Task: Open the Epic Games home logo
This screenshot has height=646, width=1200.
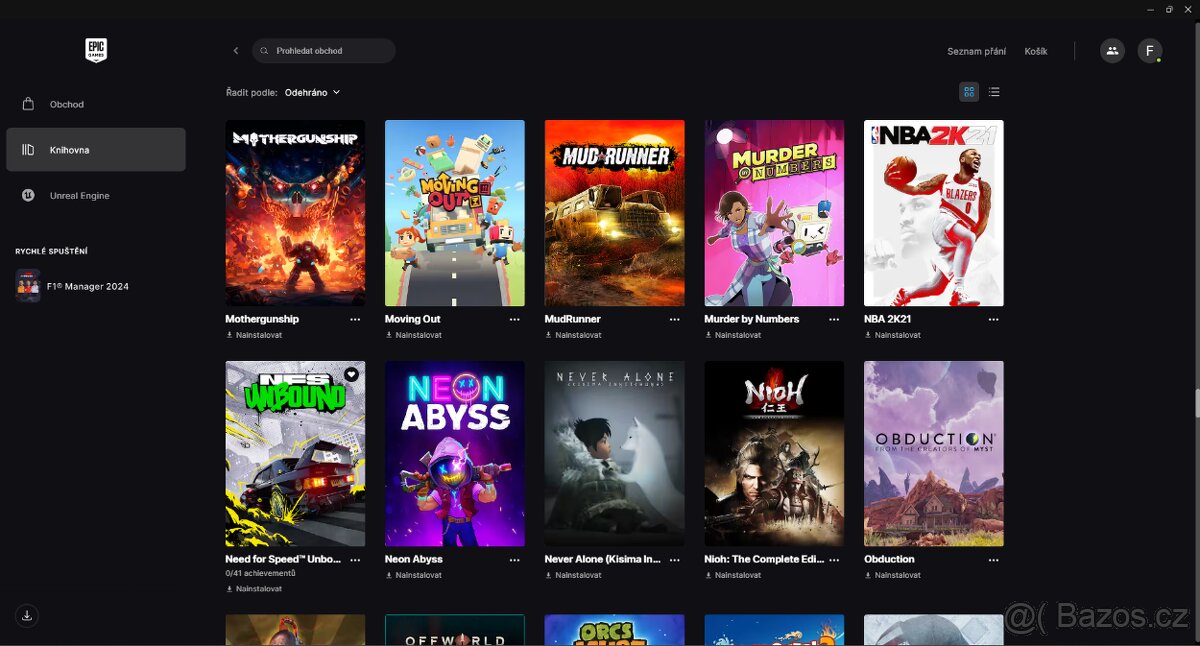Action: (x=95, y=50)
